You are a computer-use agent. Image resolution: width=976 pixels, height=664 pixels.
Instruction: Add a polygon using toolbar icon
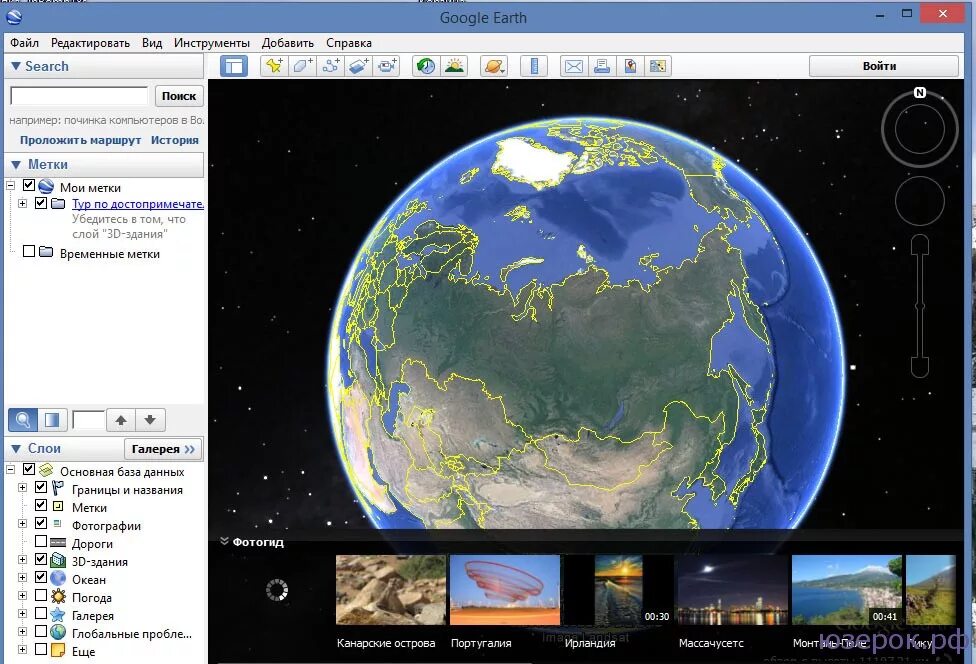(x=303, y=66)
